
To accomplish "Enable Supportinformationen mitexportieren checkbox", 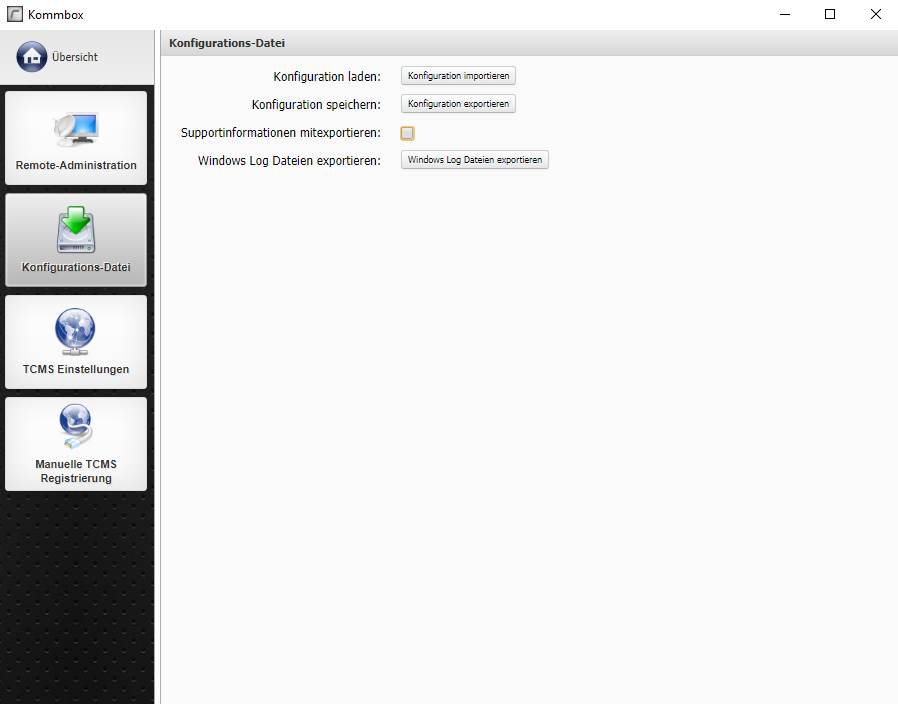I will click(408, 133).
